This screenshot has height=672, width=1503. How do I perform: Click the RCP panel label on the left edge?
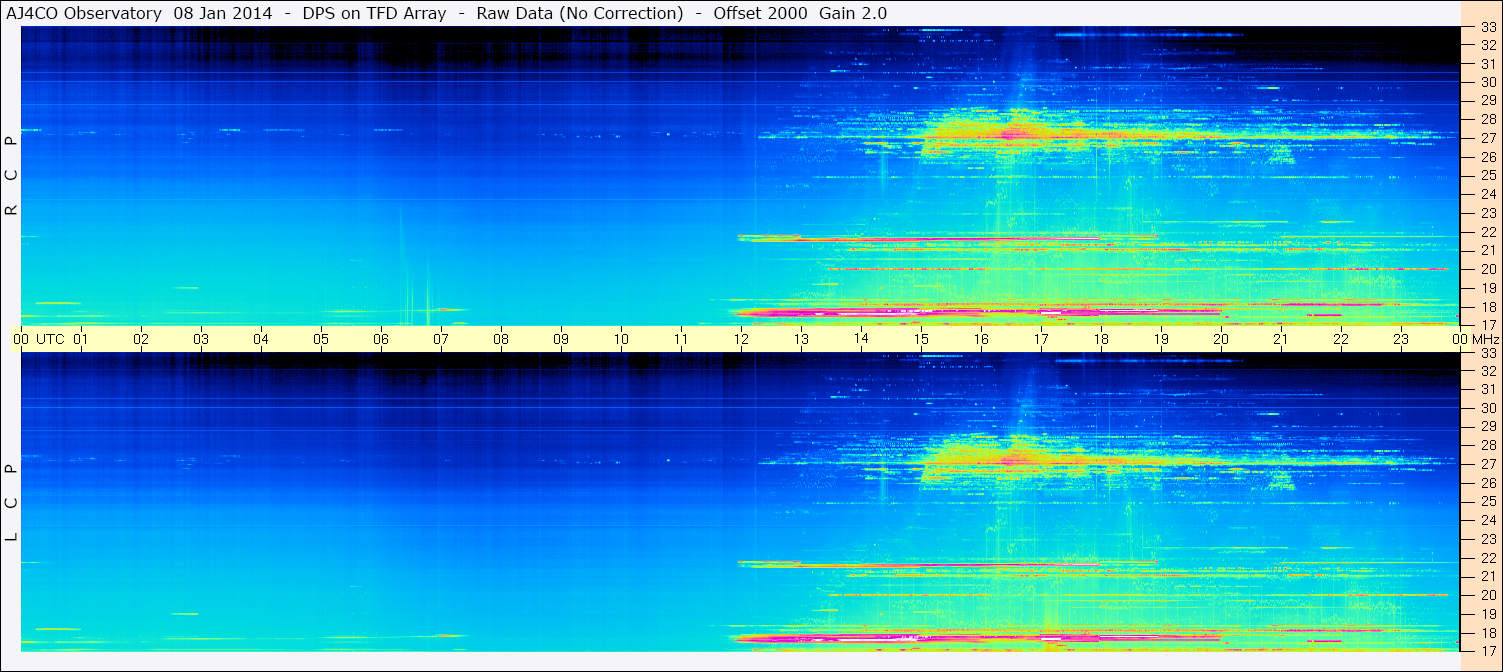[12, 175]
